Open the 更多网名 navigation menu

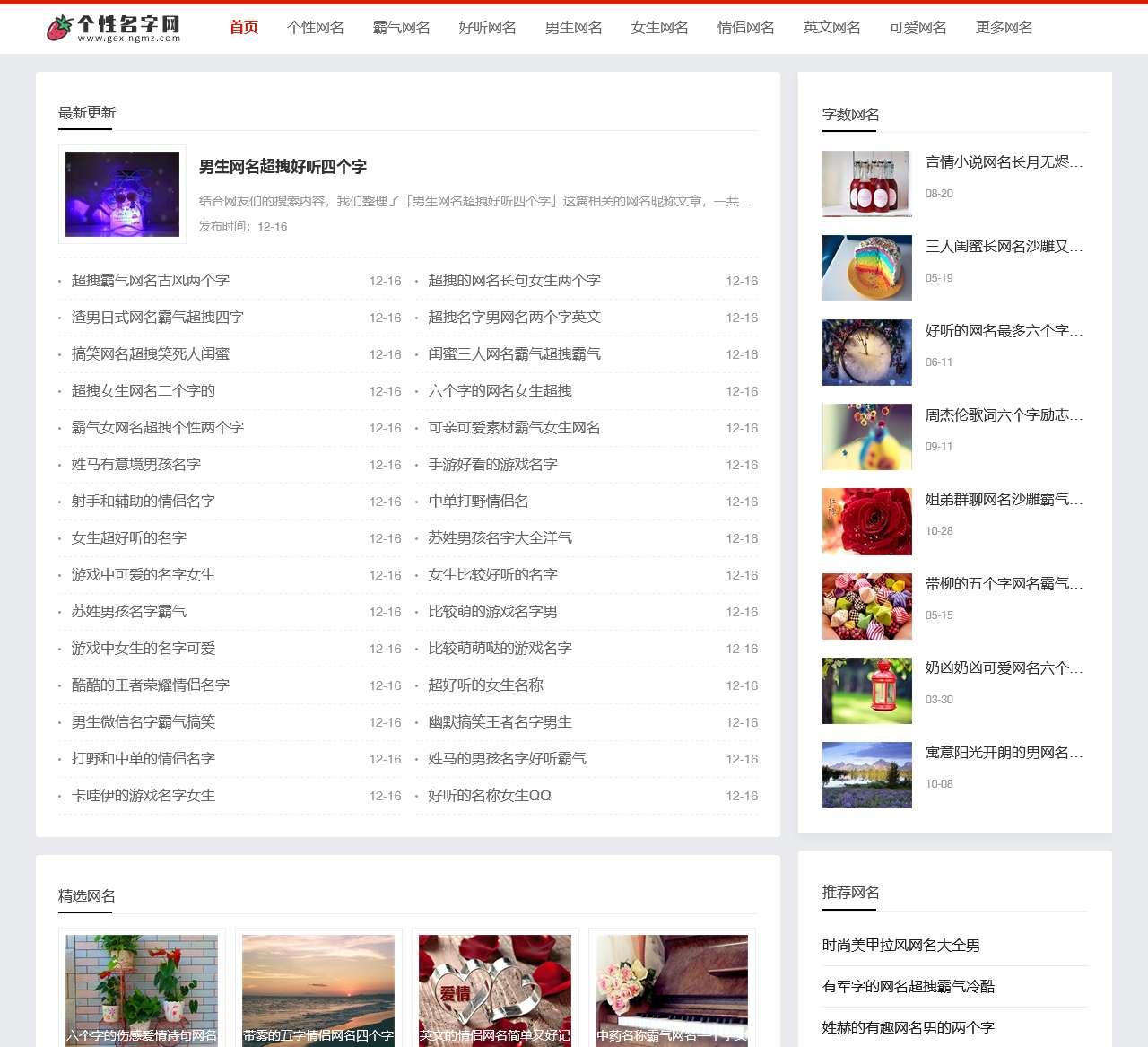tap(1003, 28)
